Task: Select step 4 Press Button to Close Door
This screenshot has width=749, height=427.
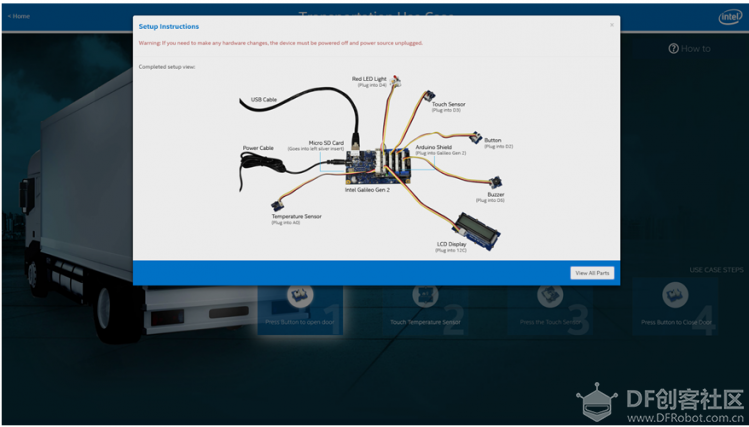Action: pos(675,307)
